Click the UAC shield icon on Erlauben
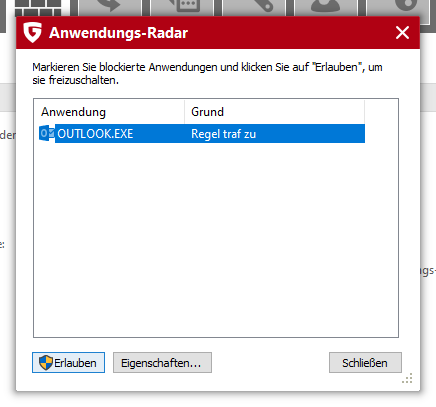 coord(46,362)
